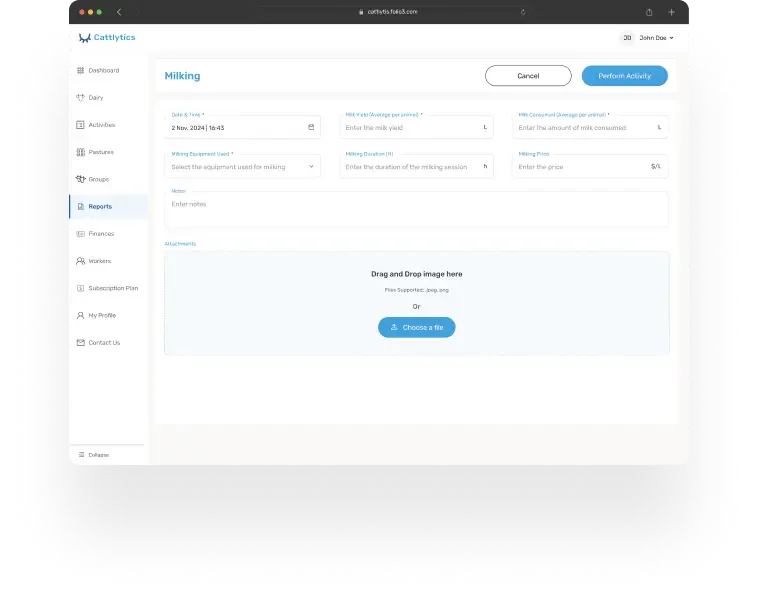
Task: Open the Finances icon
Action: (x=80, y=234)
